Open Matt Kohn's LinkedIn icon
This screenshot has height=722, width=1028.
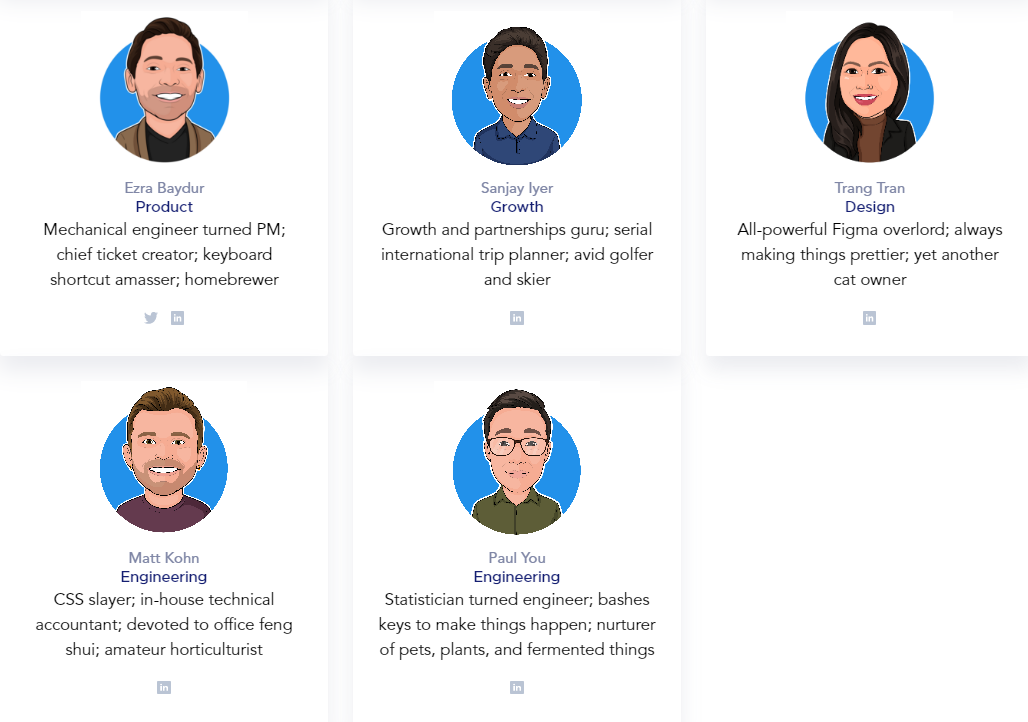click(164, 687)
